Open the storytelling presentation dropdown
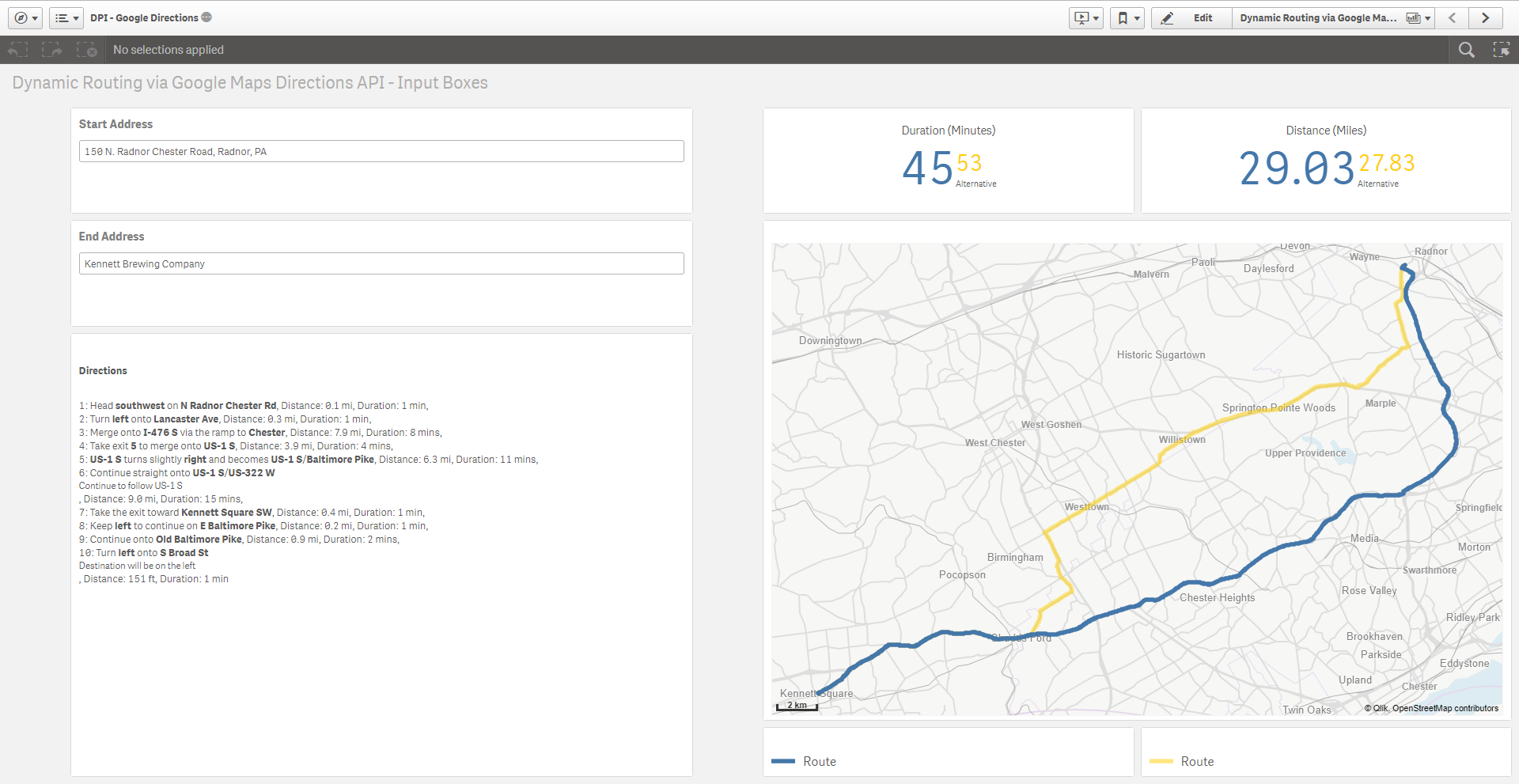Screen dimensions: 1519x784 [x=1086, y=18]
